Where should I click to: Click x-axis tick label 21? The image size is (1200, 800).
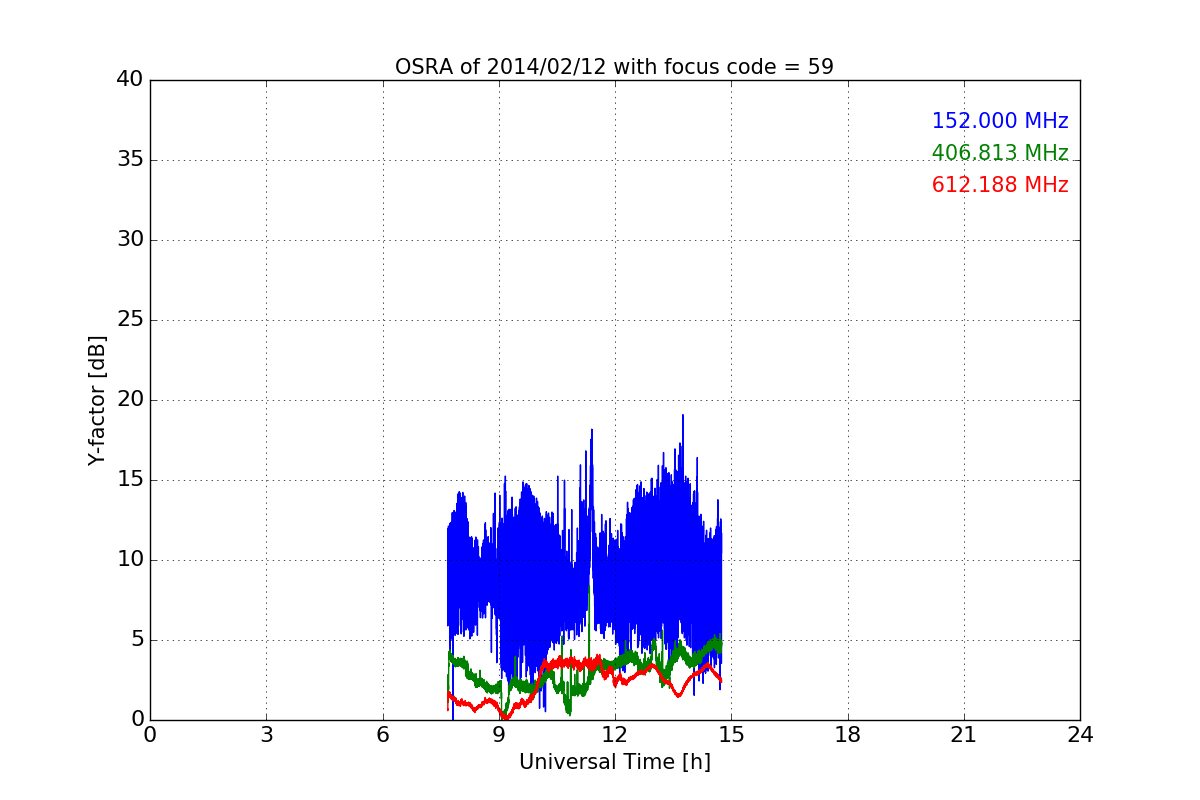(x=964, y=735)
